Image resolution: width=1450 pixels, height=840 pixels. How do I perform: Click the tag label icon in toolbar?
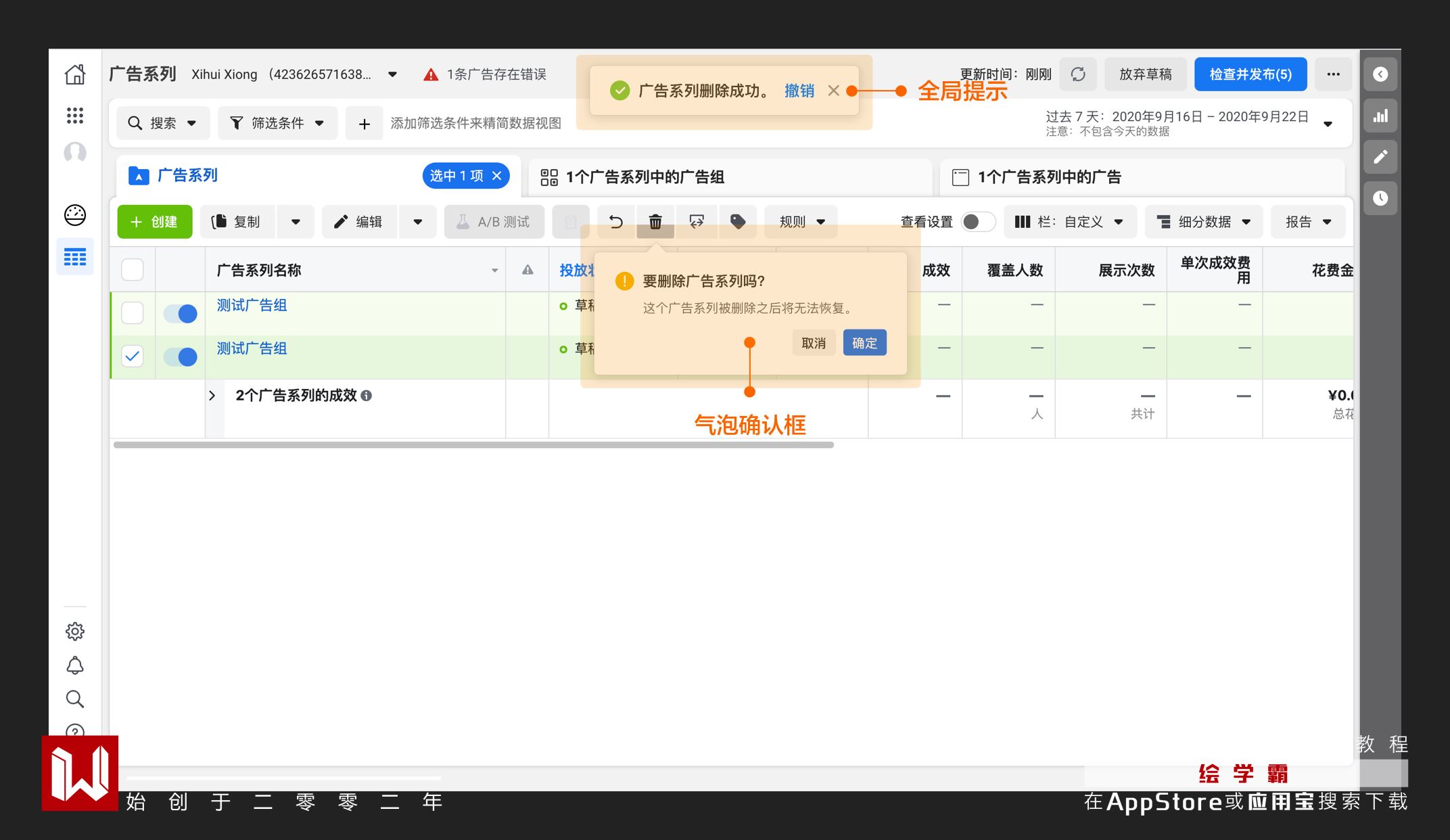738,222
